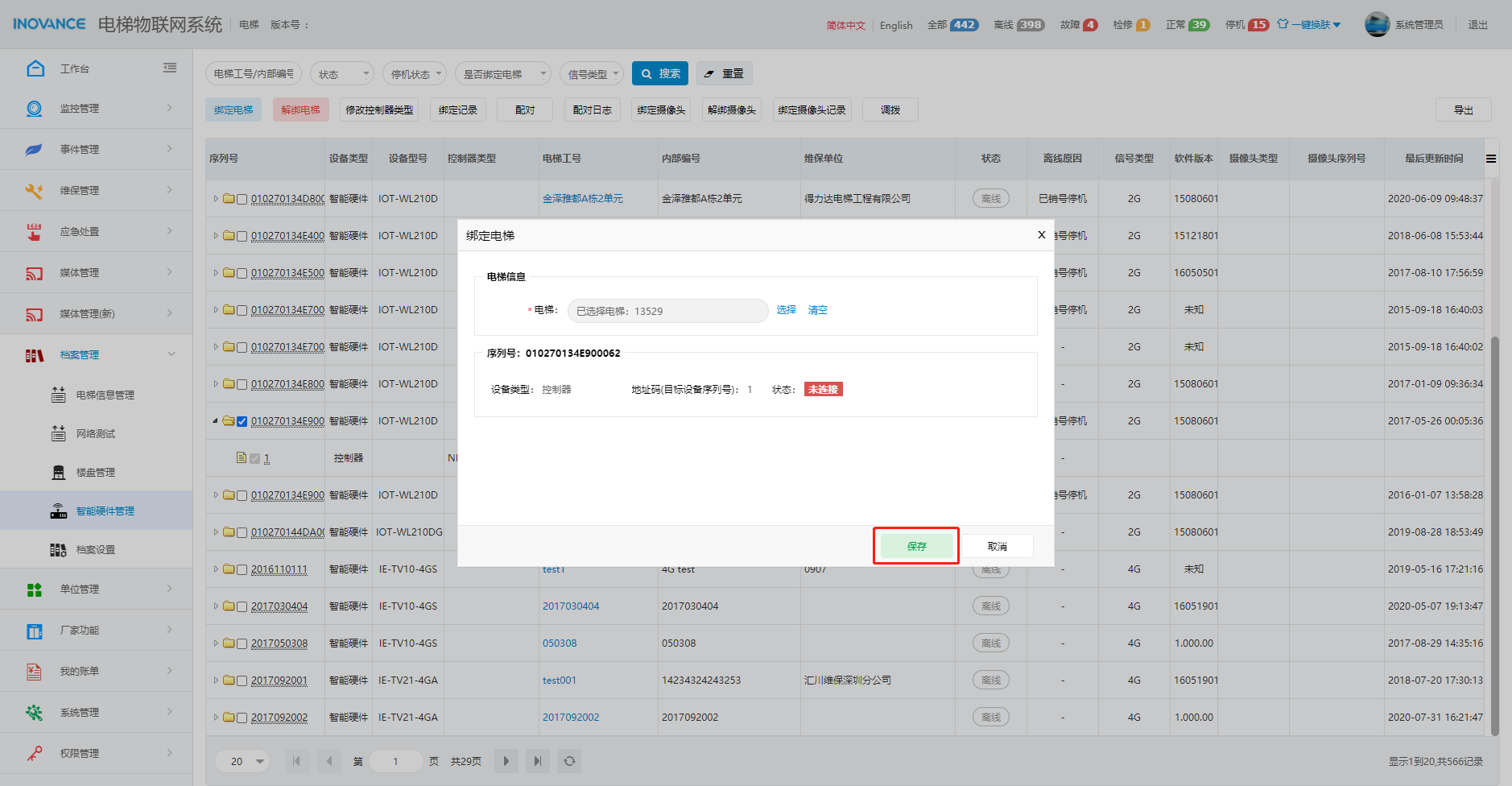The width and height of the screenshot is (1512, 786).
Task: Collapse the sidebar with the hamburger icon
Action: [x=170, y=68]
